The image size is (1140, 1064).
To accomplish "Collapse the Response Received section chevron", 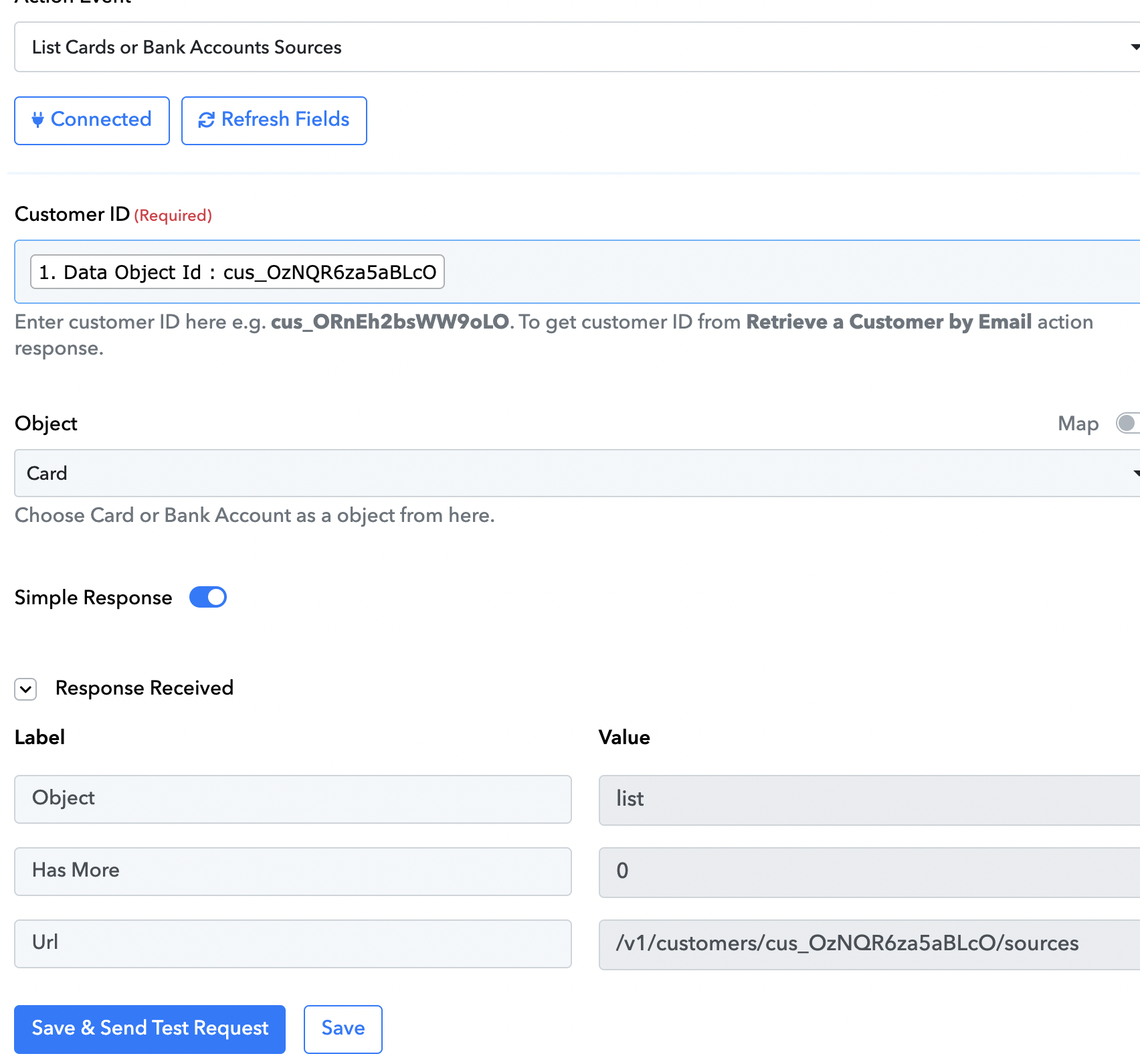I will 25,689.
